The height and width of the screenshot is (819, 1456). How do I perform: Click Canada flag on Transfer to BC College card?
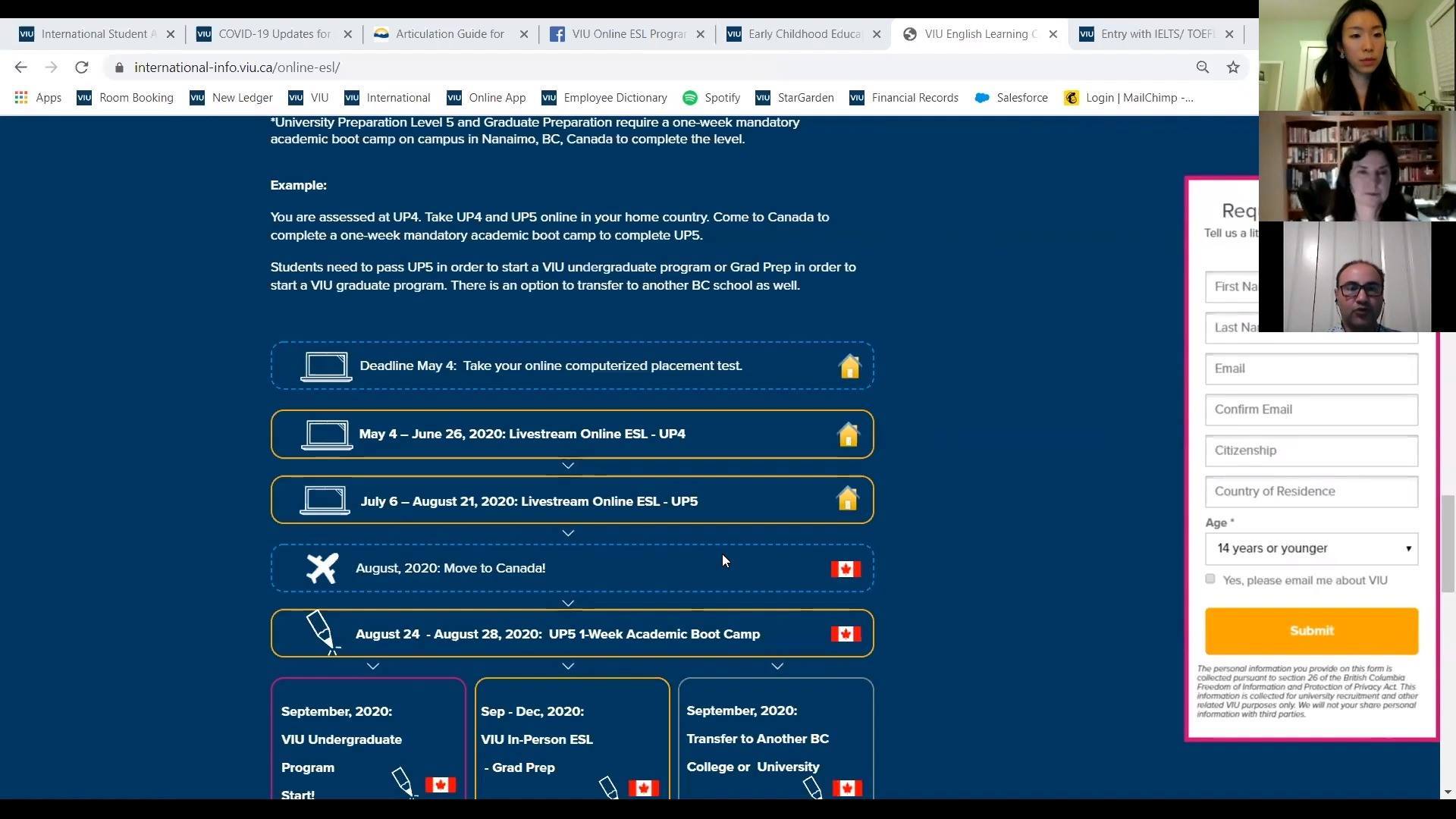pyautogui.click(x=847, y=788)
